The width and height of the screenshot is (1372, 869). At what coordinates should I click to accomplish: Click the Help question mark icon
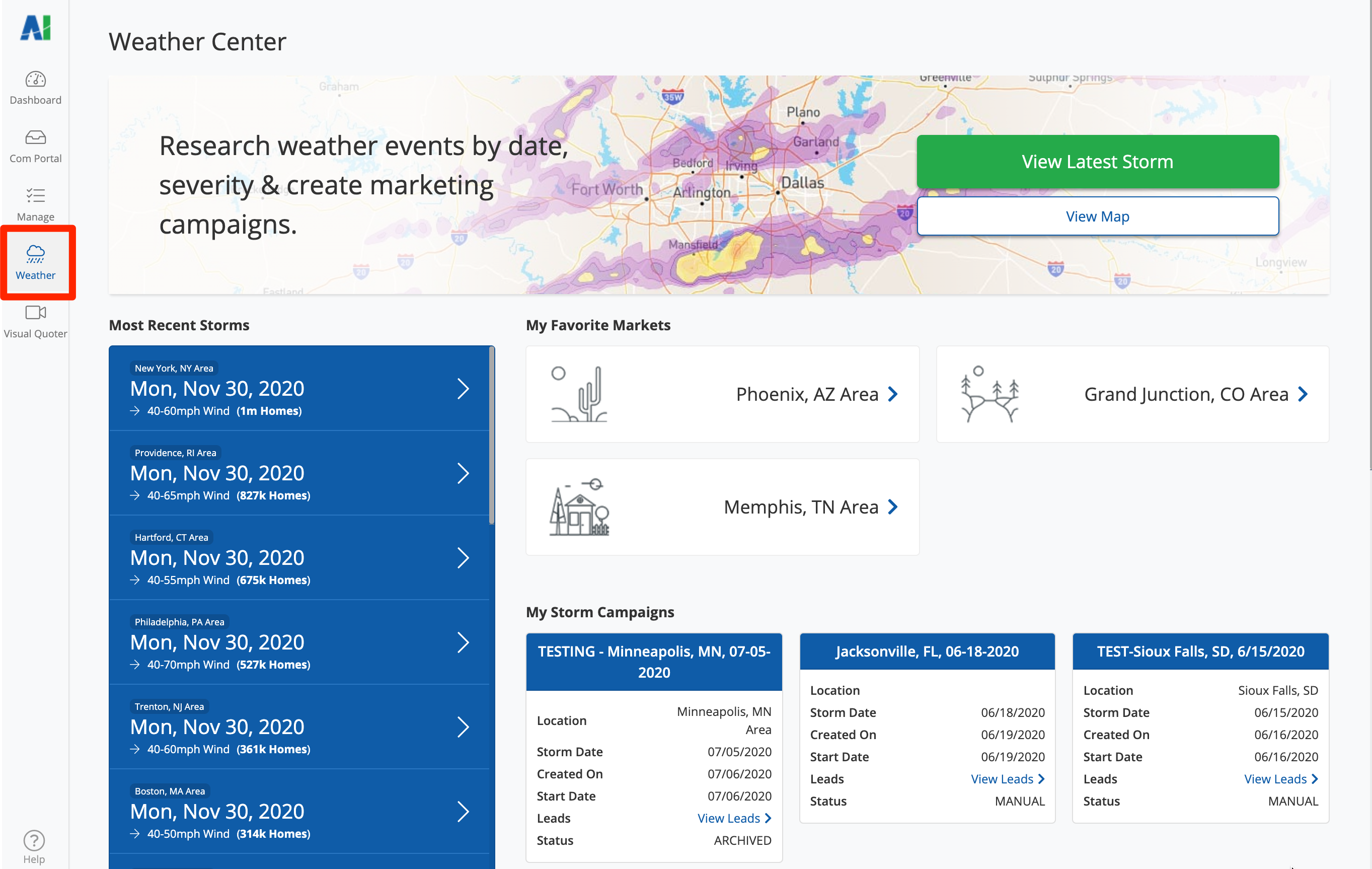click(34, 840)
